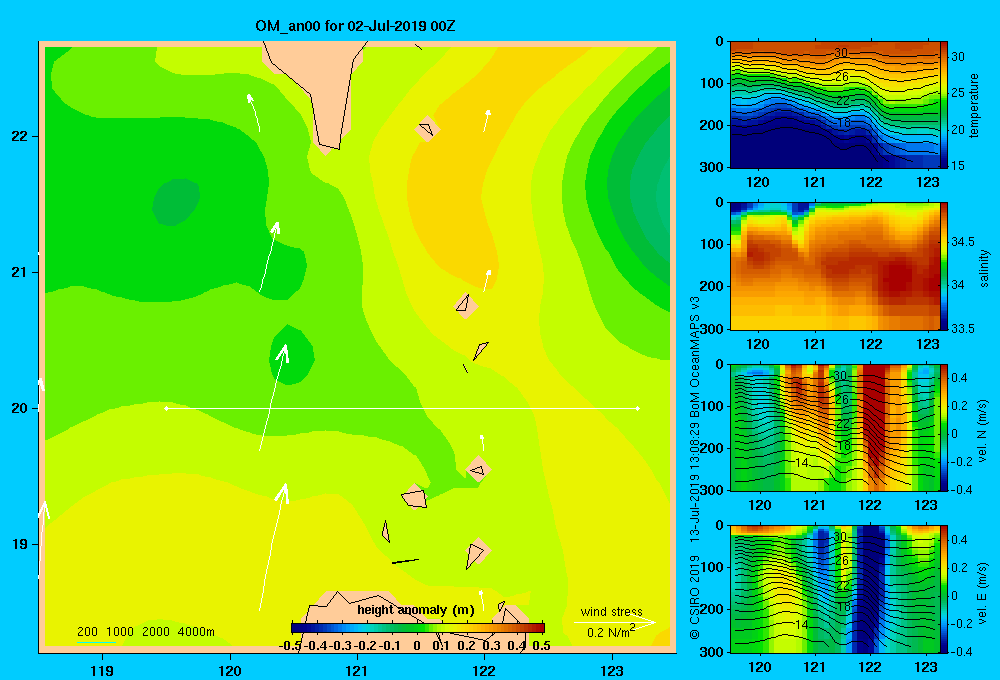Click the wind arrow near 20.4N 120.4E

[x=273, y=397]
